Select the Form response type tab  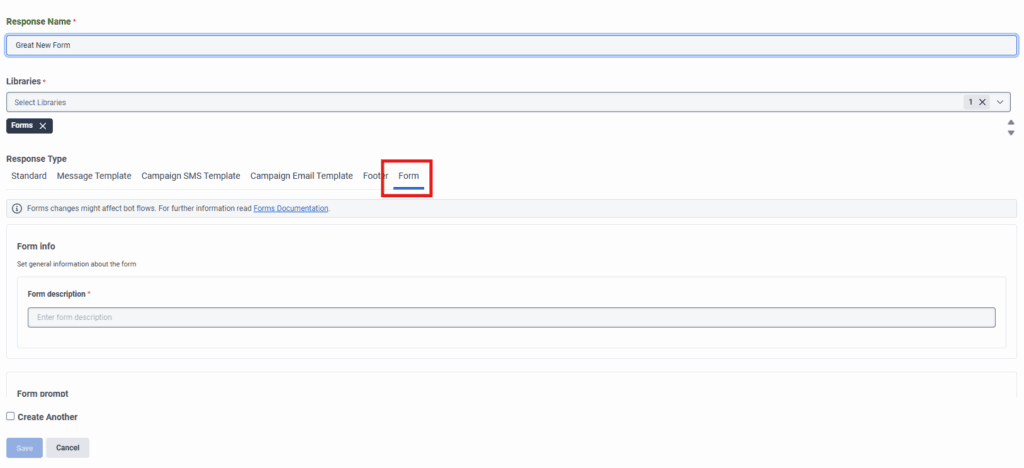tap(408, 176)
